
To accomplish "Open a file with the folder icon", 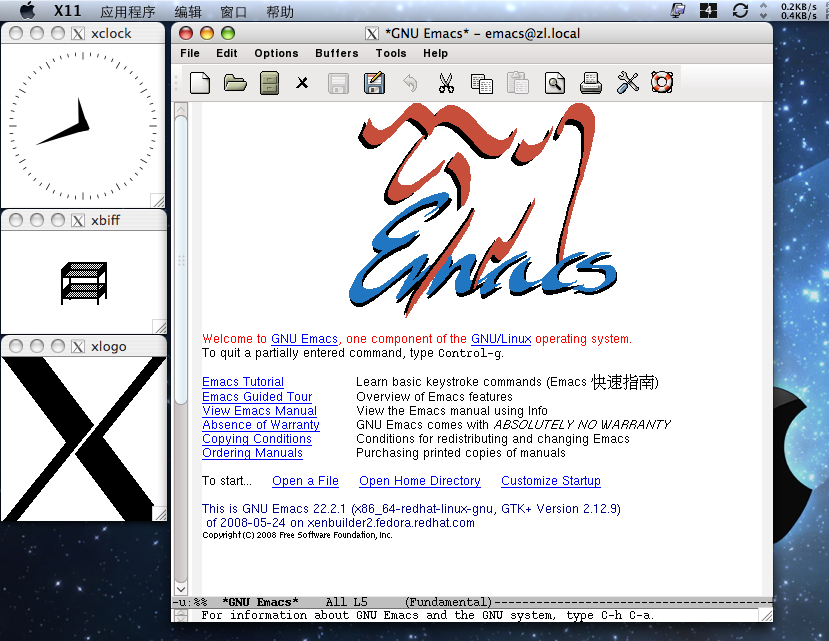I will (x=235, y=83).
